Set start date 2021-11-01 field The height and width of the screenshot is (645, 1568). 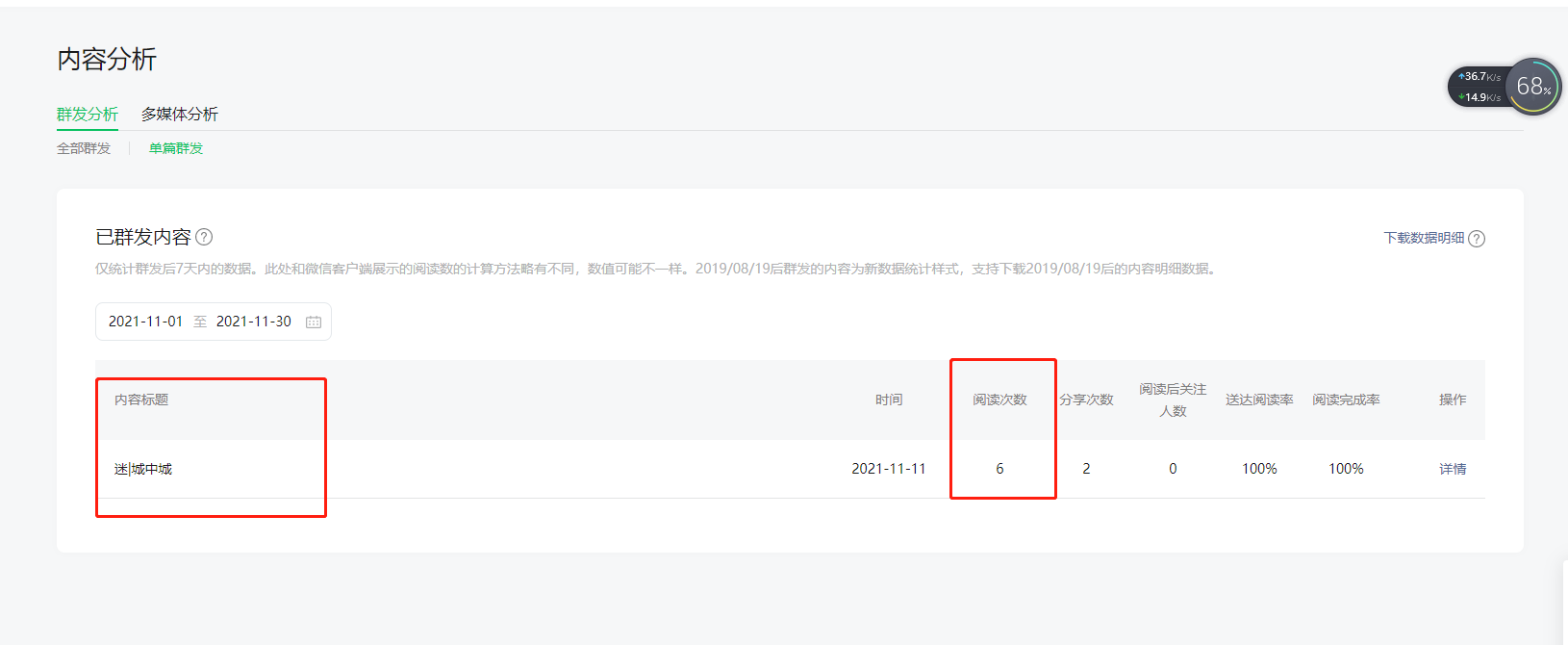pos(145,322)
